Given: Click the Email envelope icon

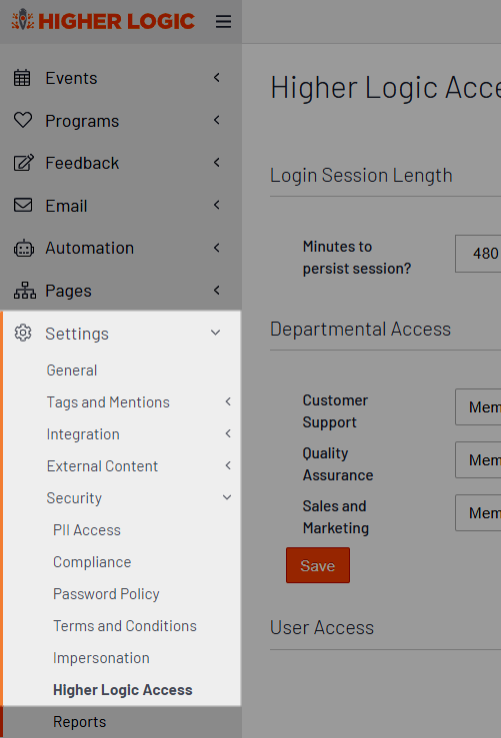Looking at the screenshot, I should tap(23, 205).
